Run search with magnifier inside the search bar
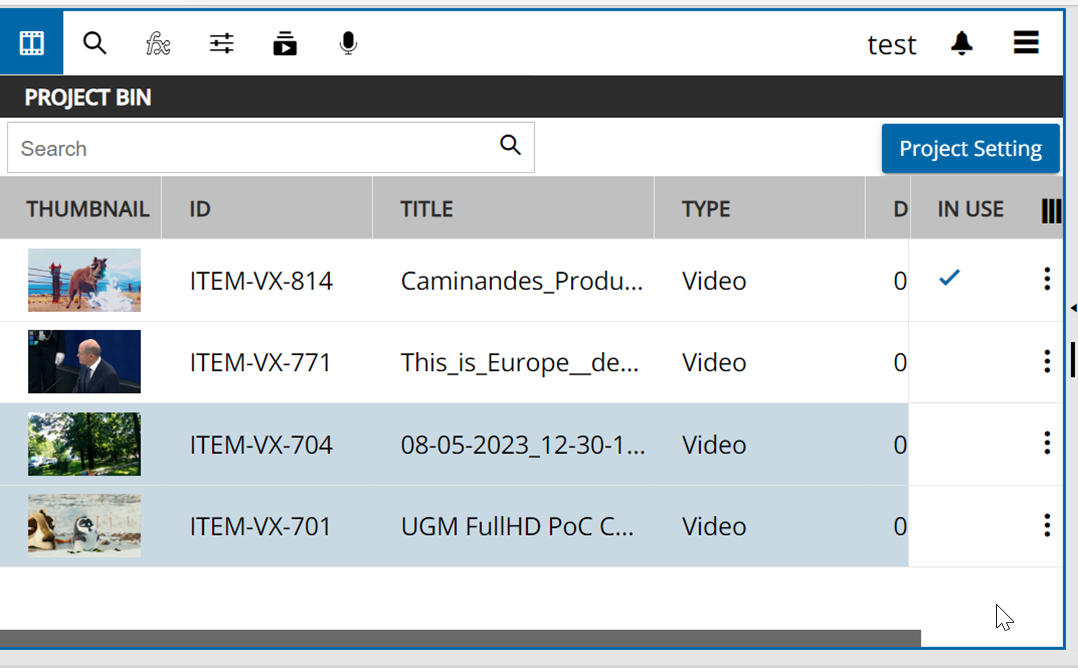The height and width of the screenshot is (668, 1078). click(511, 146)
